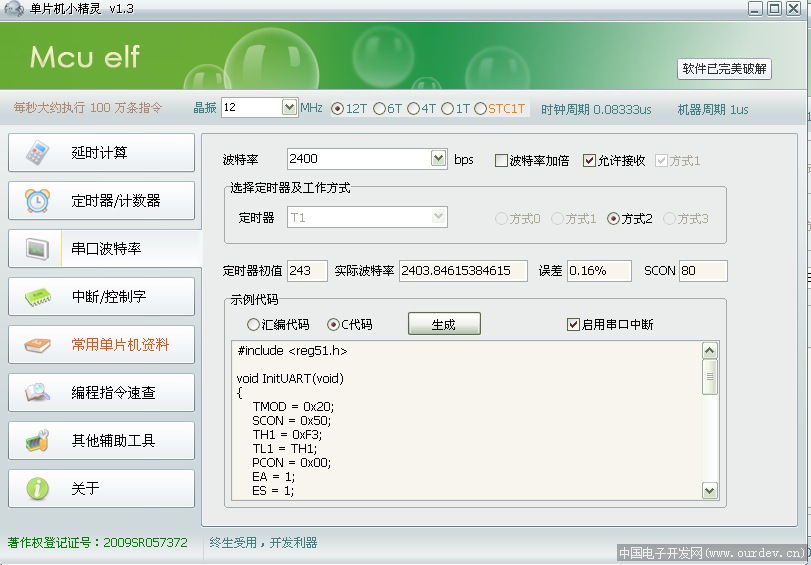The width and height of the screenshot is (811, 565).
Task: Open the 编程指令速查 tab
Action: [x=101, y=392]
